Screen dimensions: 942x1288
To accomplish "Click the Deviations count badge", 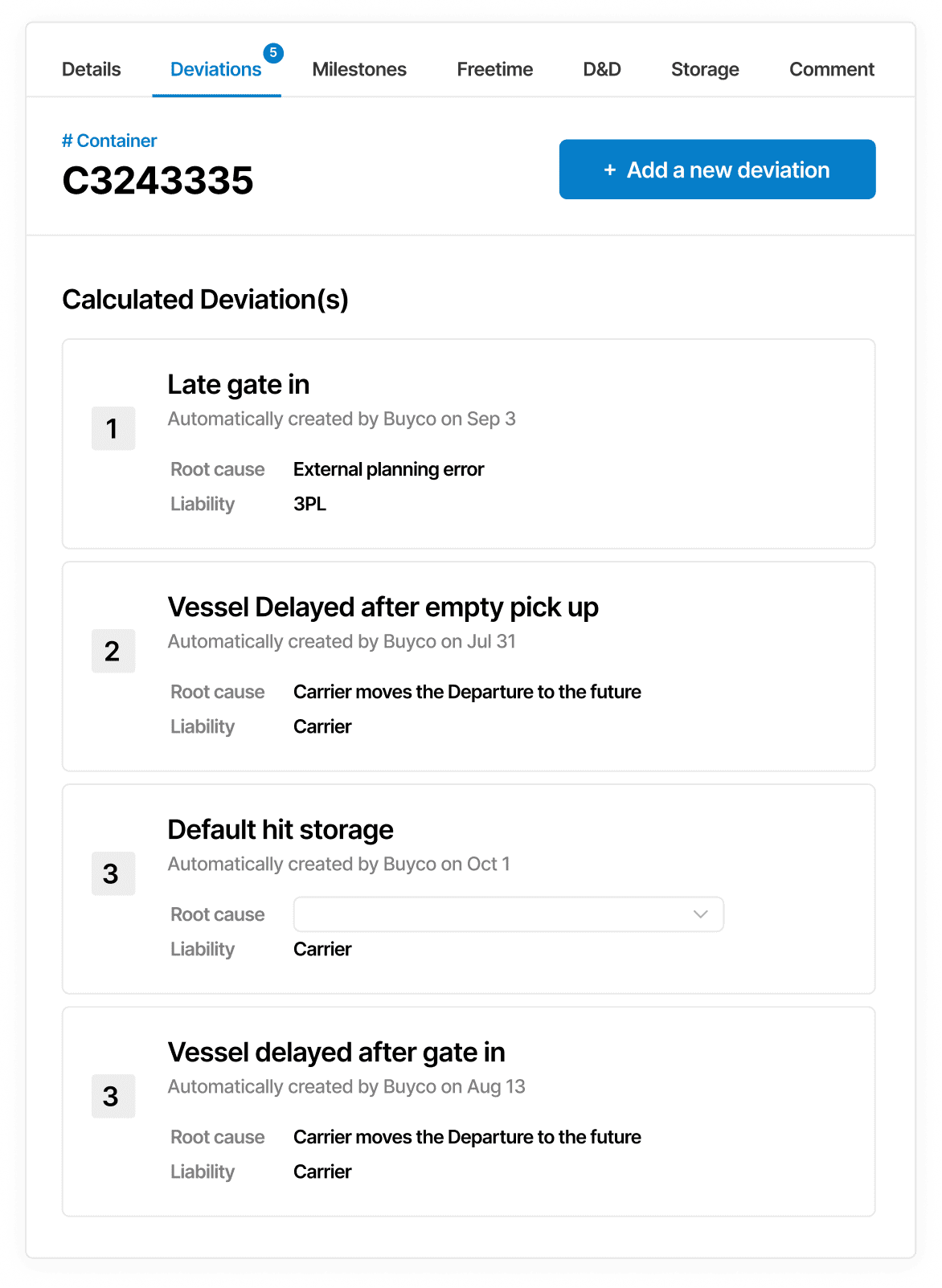I will pyautogui.click(x=273, y=53).
